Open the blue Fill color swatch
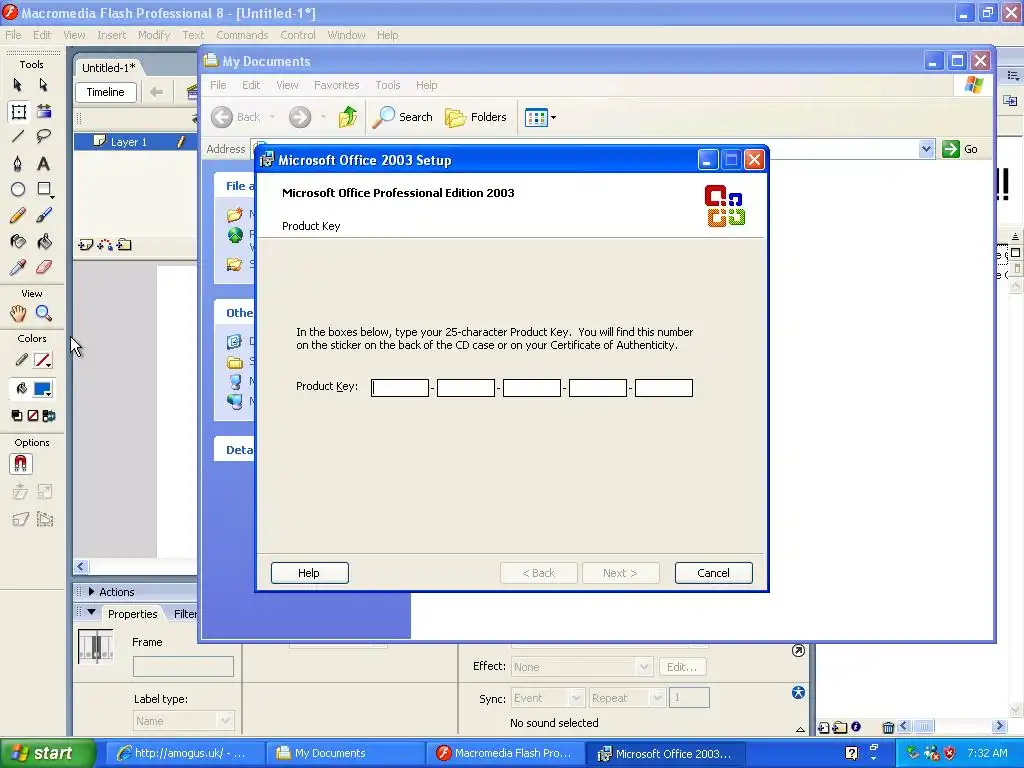This screenshot has width=1024, height=768. (42, 389)
